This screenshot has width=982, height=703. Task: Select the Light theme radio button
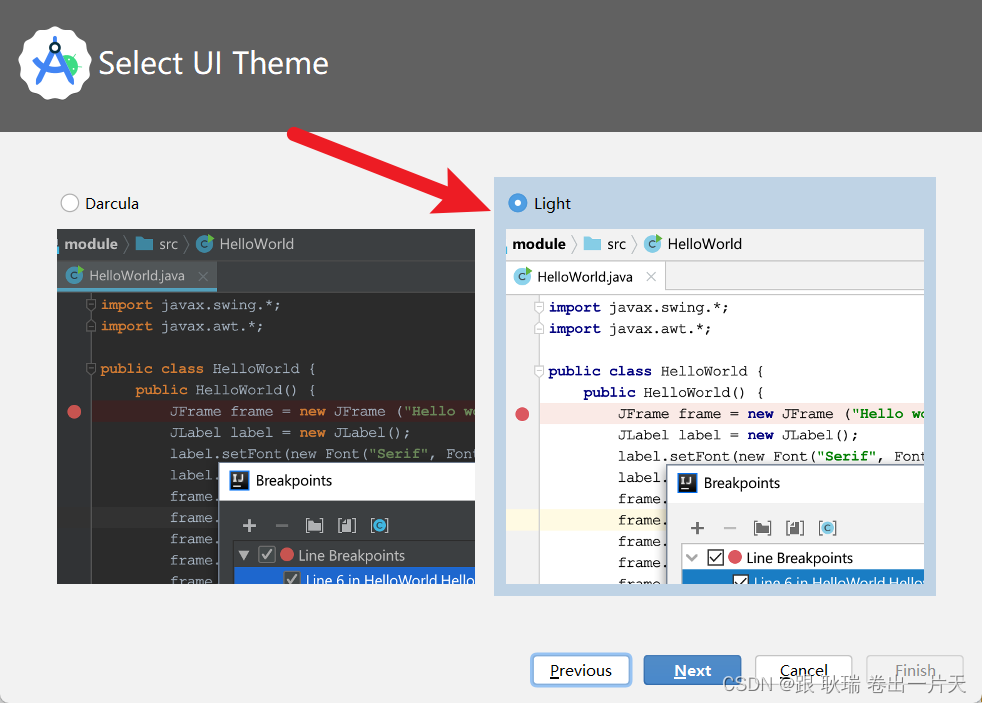click(517, 203)
